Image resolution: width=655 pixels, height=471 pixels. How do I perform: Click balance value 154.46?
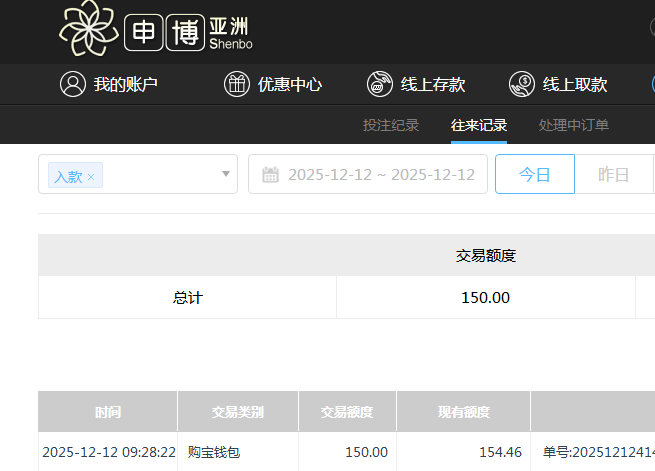(500, 452)
